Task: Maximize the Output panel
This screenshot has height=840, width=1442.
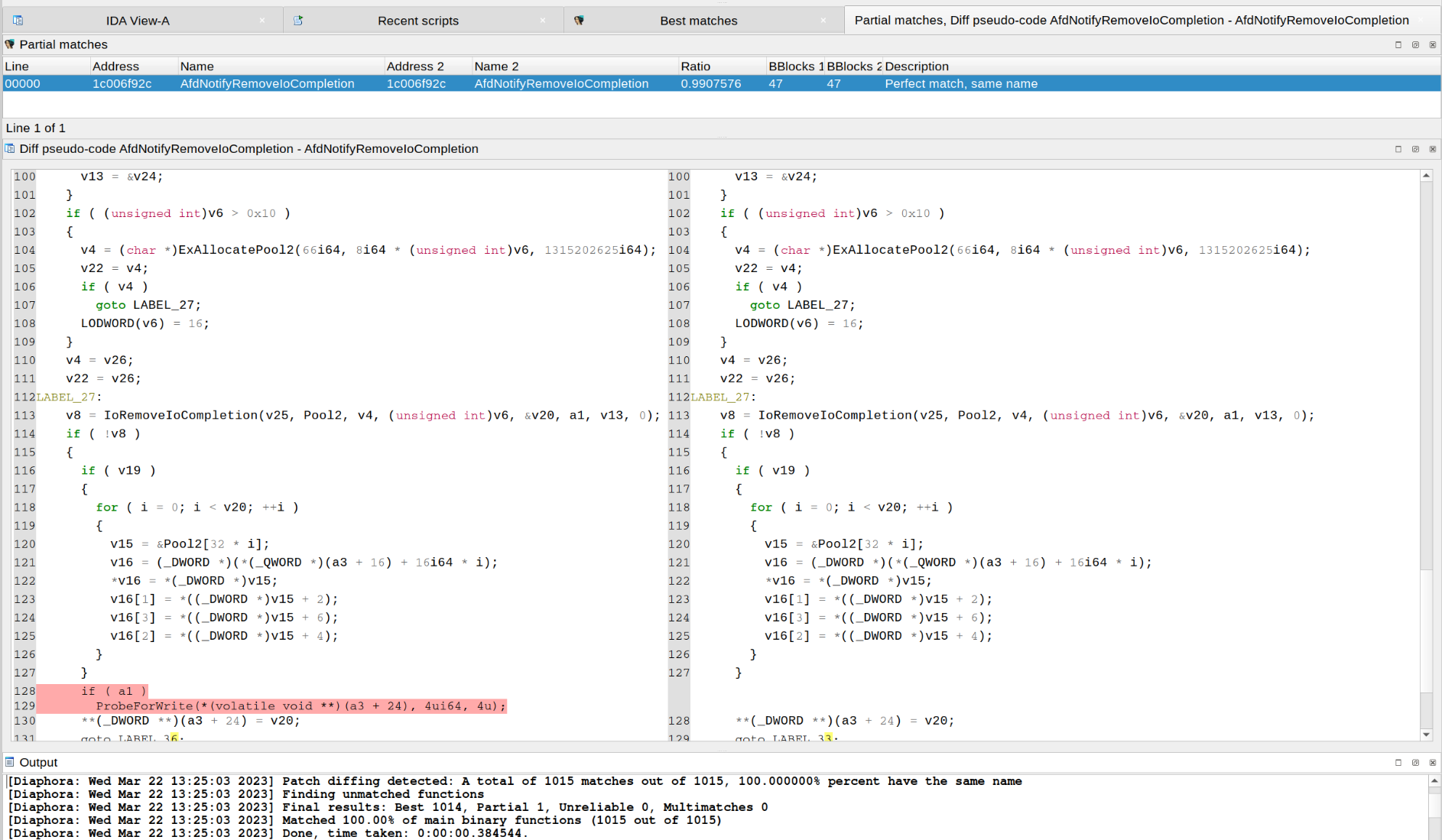Action: 1398,763
